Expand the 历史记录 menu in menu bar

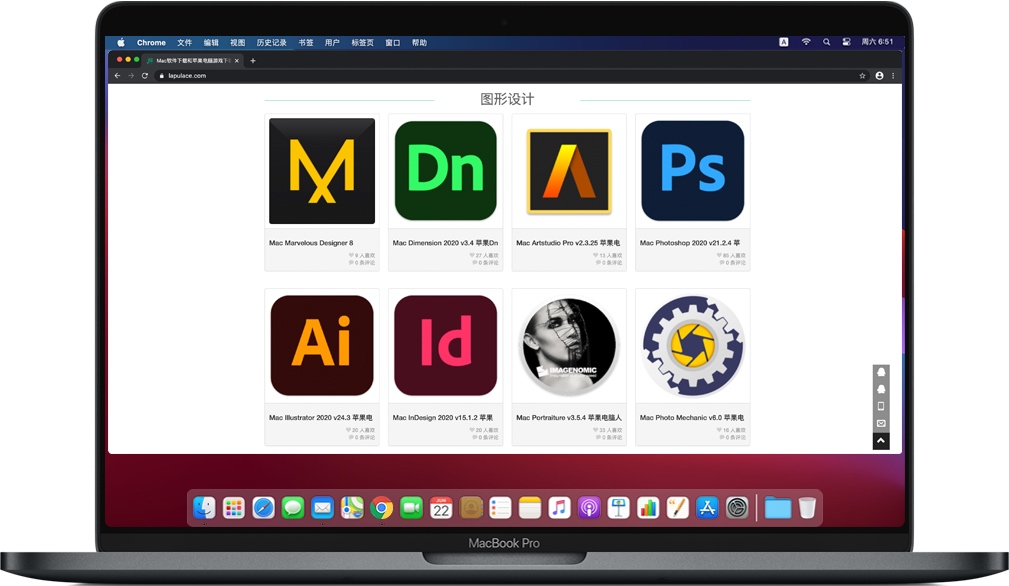[x=271, y=43]
